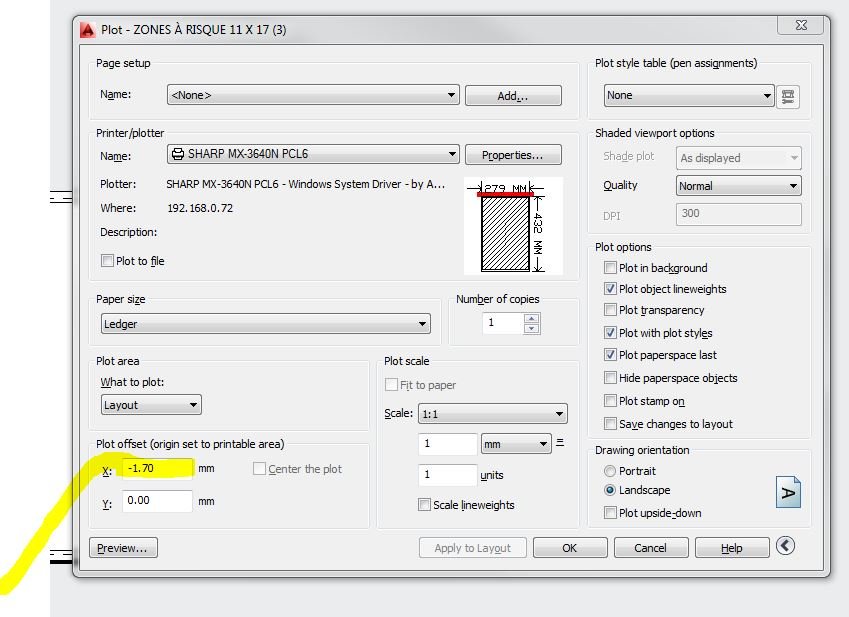Open Page setup Name dropdown
Image resolution: width=849 pixels, height=617 pixels.
coord(313,95)
